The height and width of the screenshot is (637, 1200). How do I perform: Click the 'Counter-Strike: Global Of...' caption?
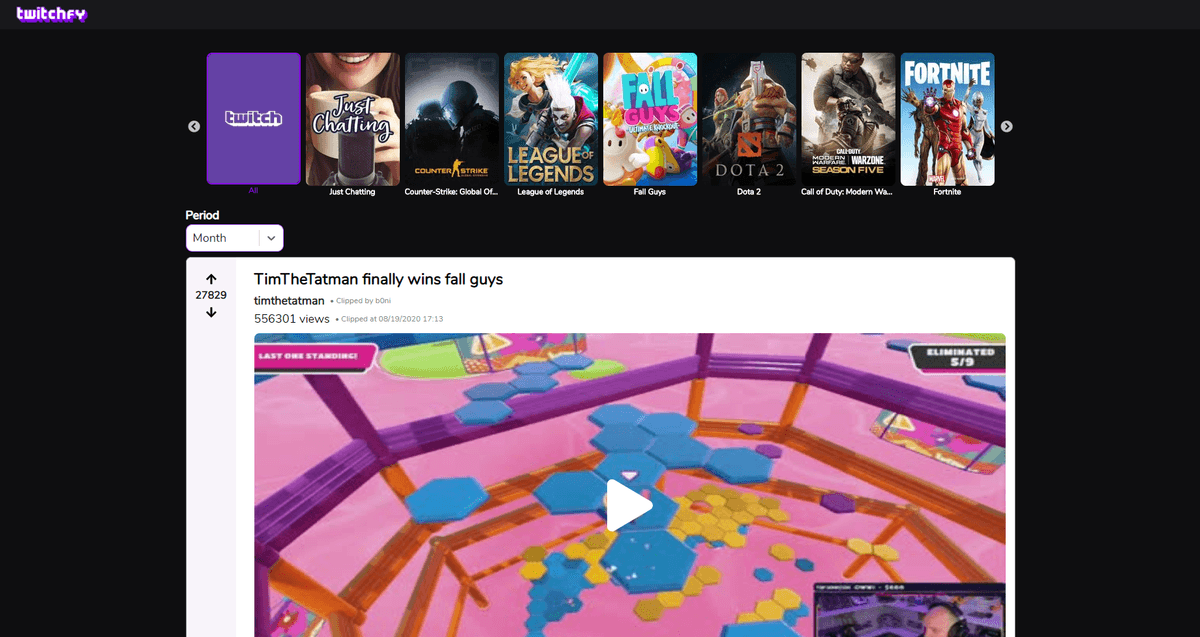[x=452, y=192]
